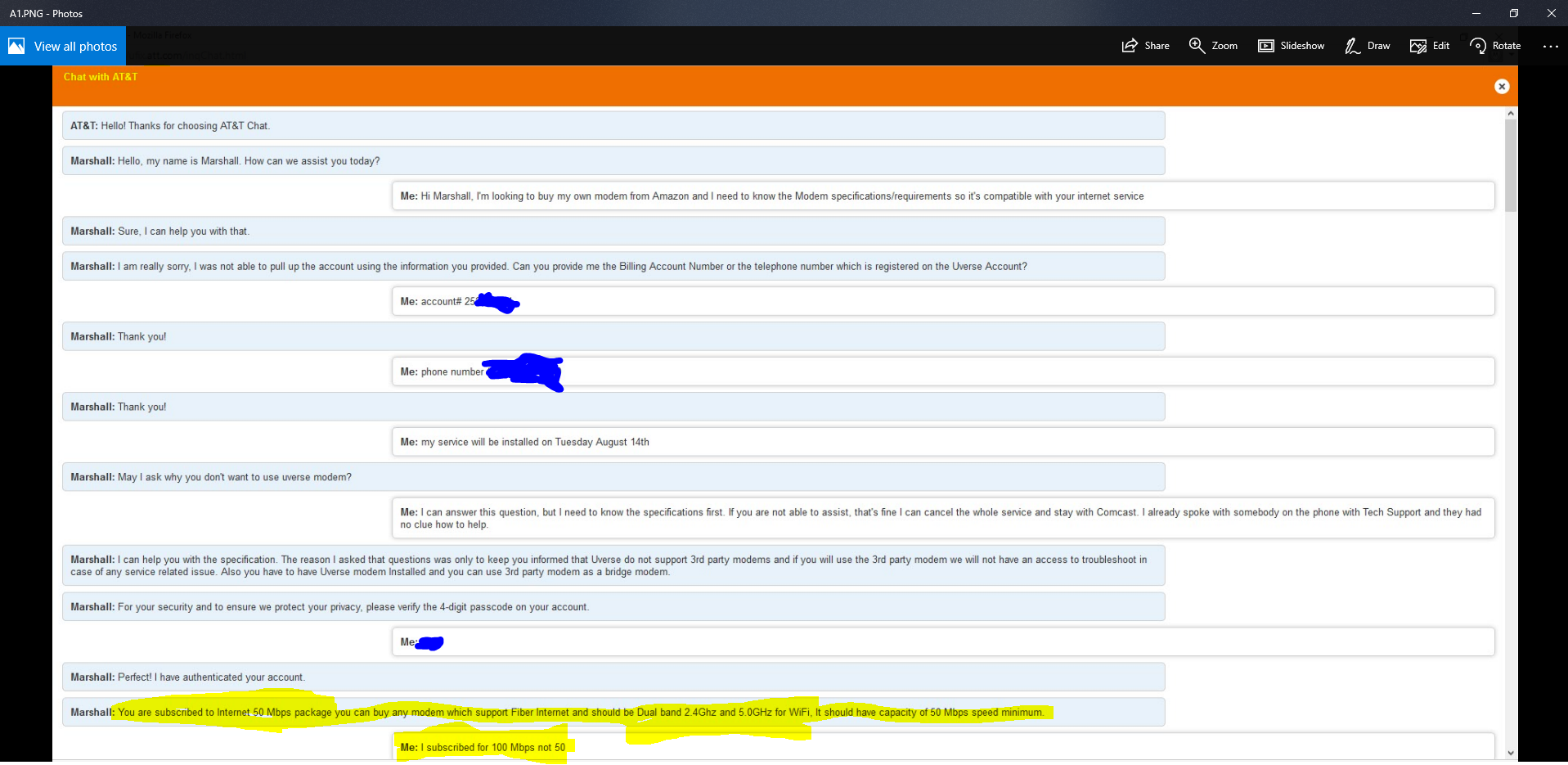Viewport: 1568px width, 765px height.
Task: Click the A1.PNG - Photos window title
Action: [46, 13]
